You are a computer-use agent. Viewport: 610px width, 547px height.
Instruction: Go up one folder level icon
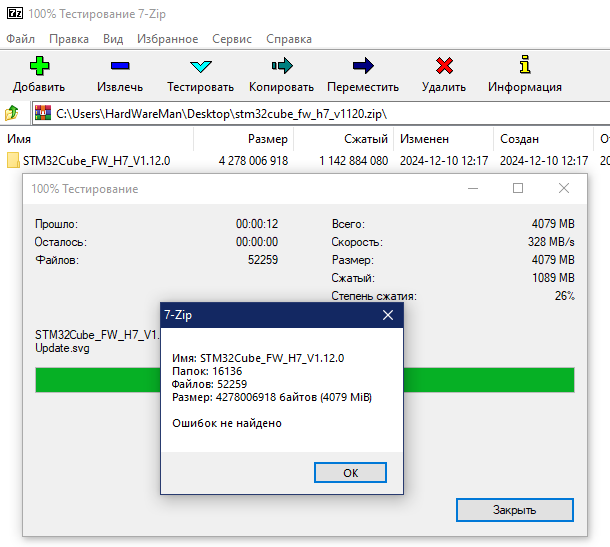[x=13, y=113]
